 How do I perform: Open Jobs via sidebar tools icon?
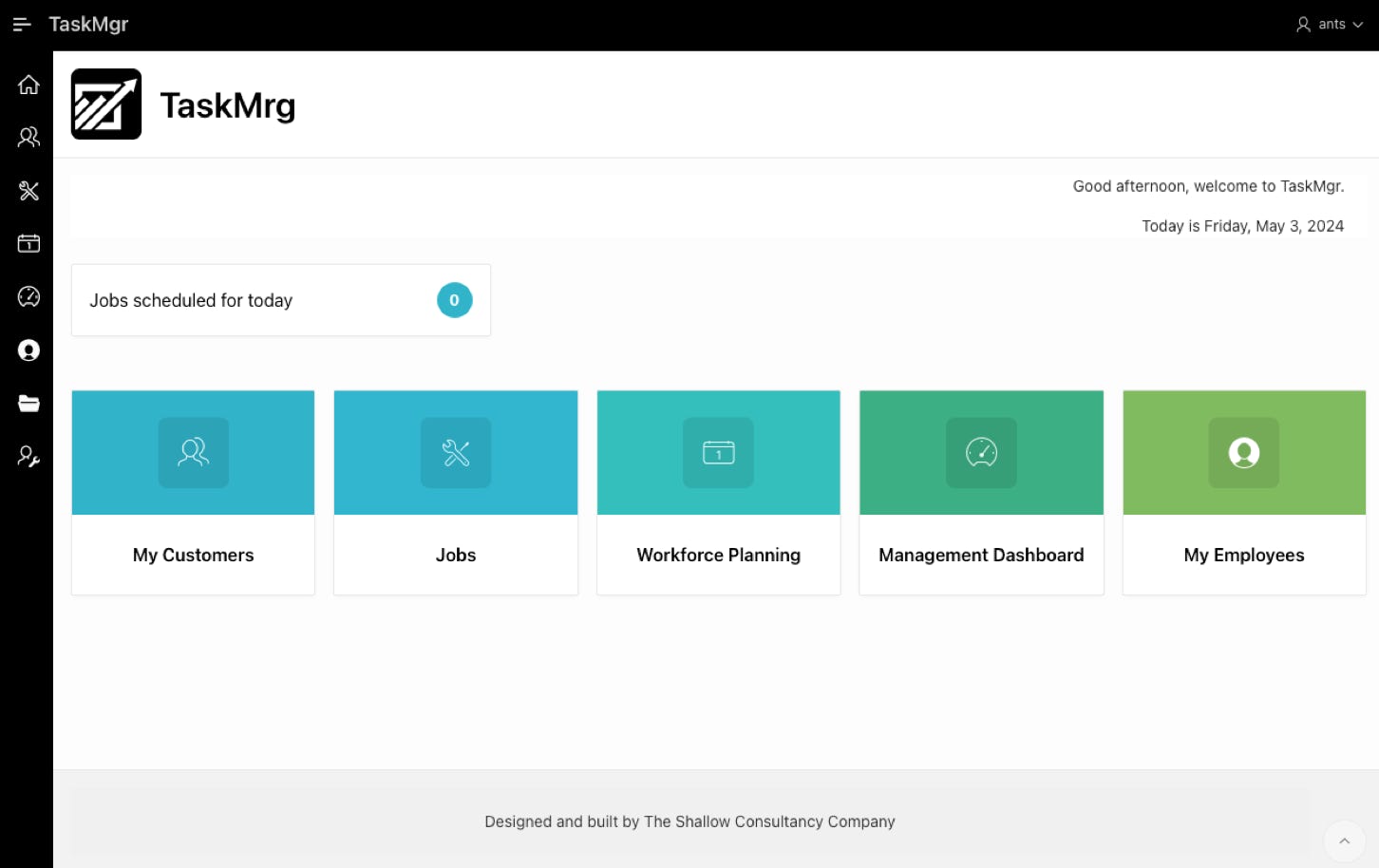coord(28,191)
